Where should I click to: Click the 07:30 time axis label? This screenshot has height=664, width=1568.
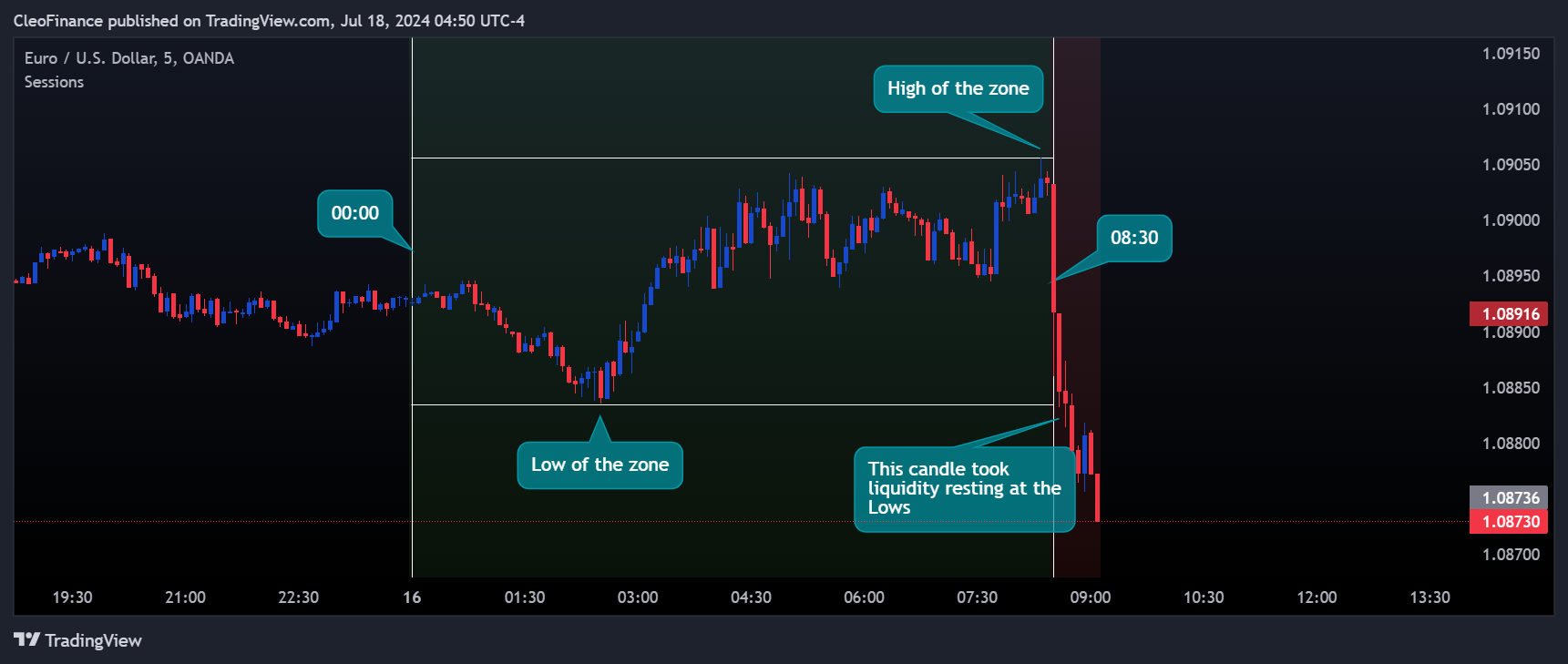tap(977, 598)
